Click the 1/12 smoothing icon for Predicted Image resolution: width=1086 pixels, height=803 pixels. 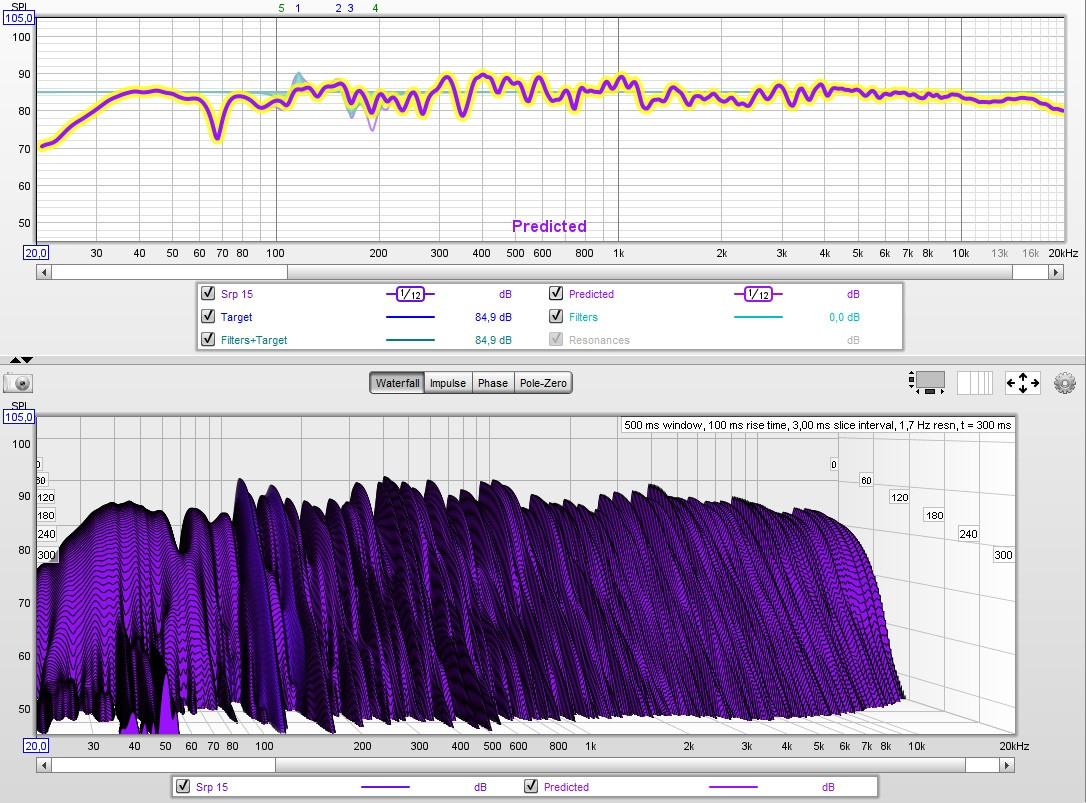[x=758, y=294]
